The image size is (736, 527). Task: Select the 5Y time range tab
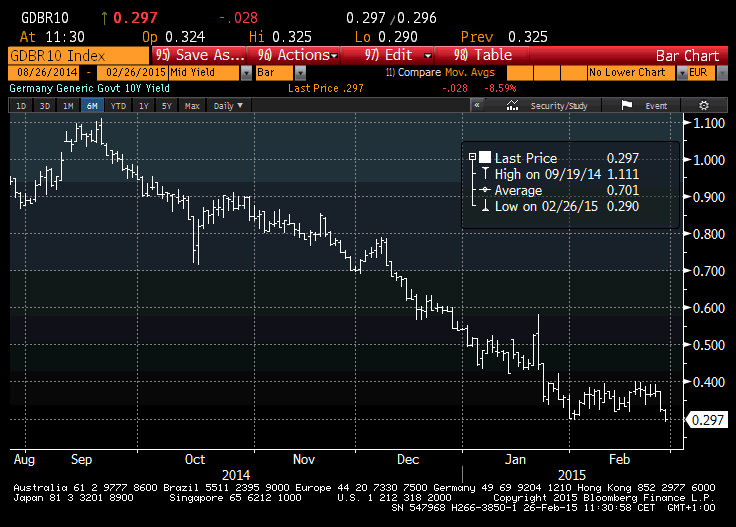(167, 106)
